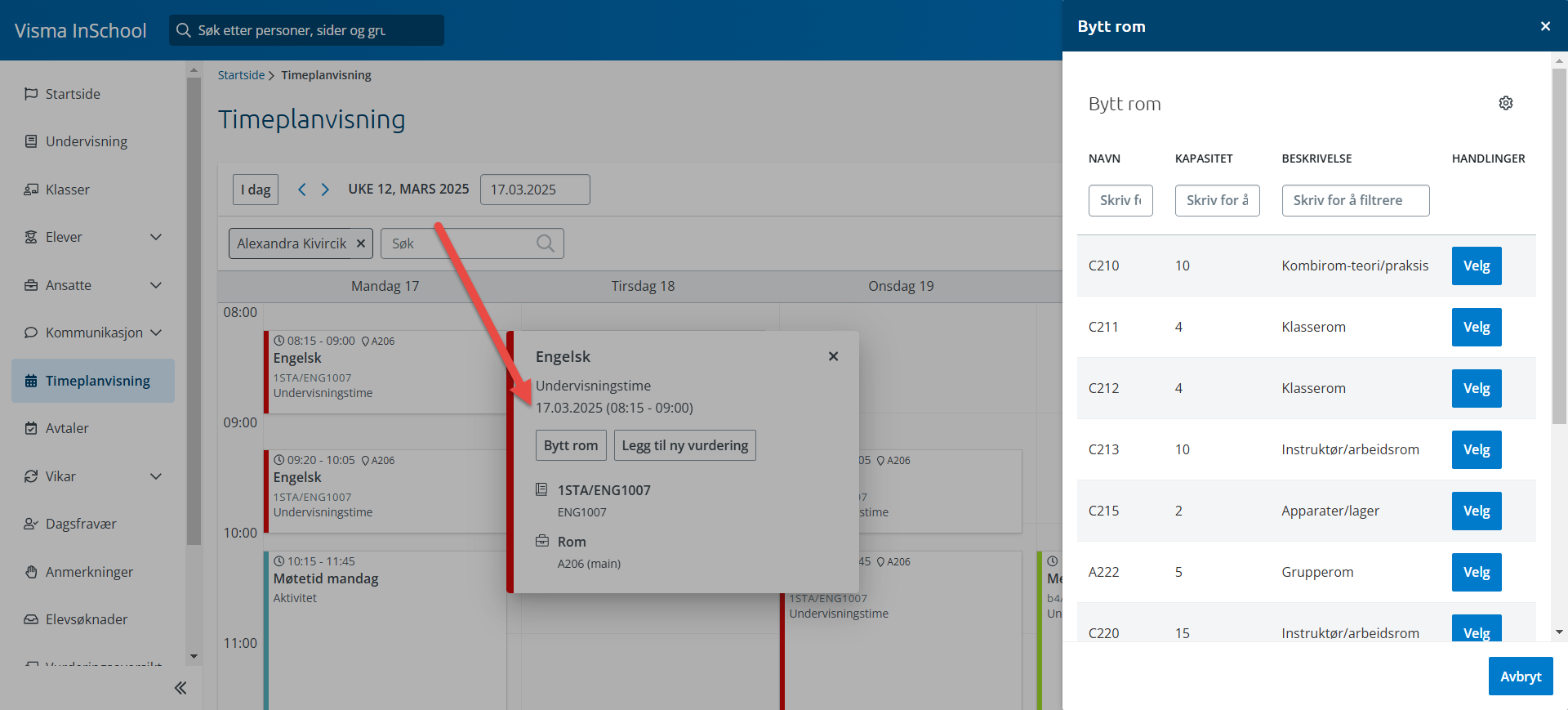Collapse the sidebar with double chevron
The width and height of the screenshot is (1568, 710).
click(x=180, y=688)
